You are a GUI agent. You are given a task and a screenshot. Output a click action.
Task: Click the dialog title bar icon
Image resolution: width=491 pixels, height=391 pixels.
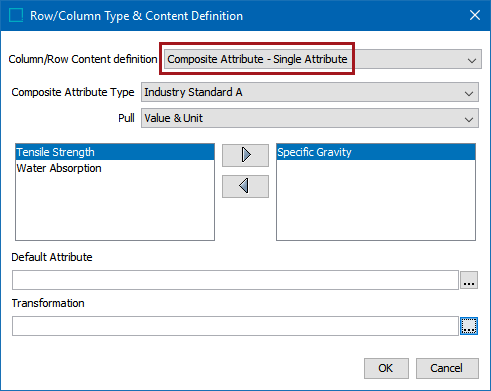(x=16, y=16)
